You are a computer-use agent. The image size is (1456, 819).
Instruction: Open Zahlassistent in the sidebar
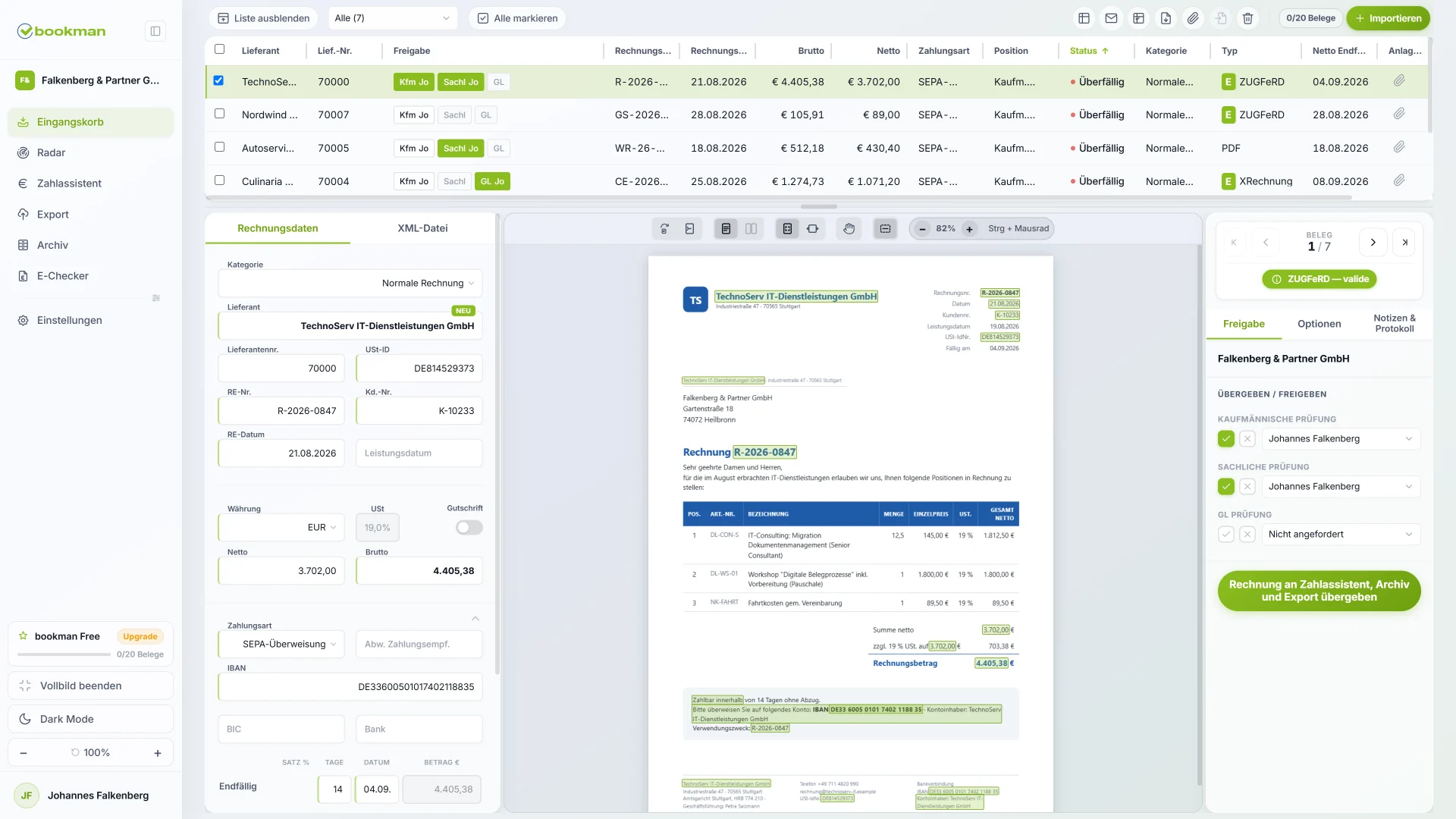click(91, 184)
